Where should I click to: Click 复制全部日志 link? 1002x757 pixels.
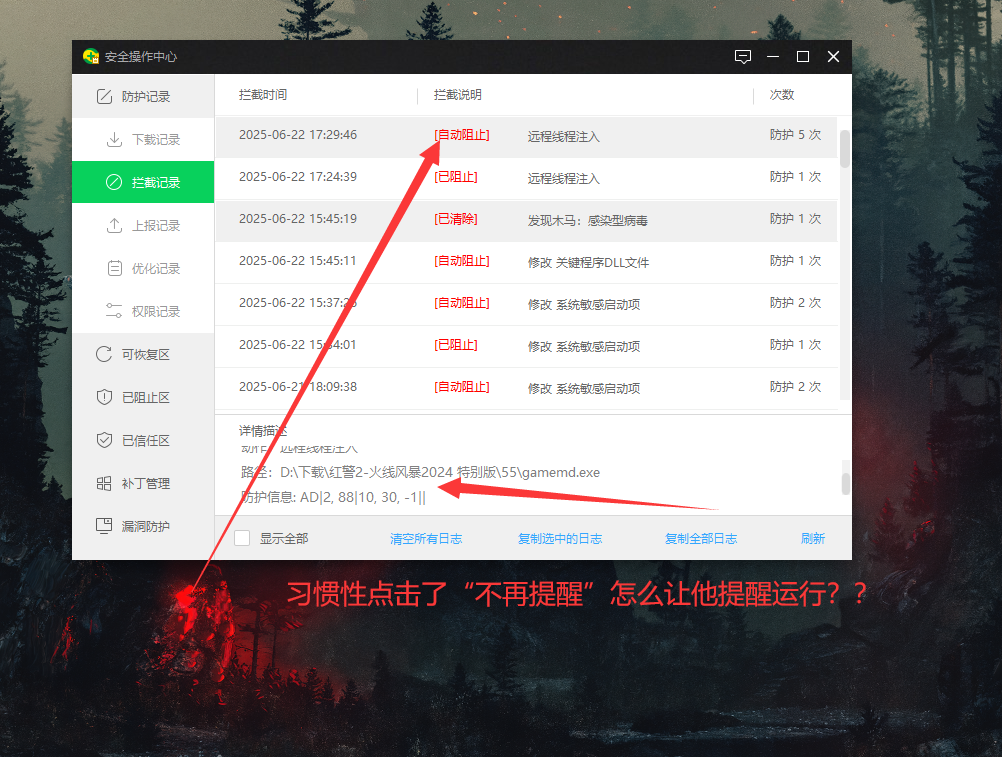point(701,539)
